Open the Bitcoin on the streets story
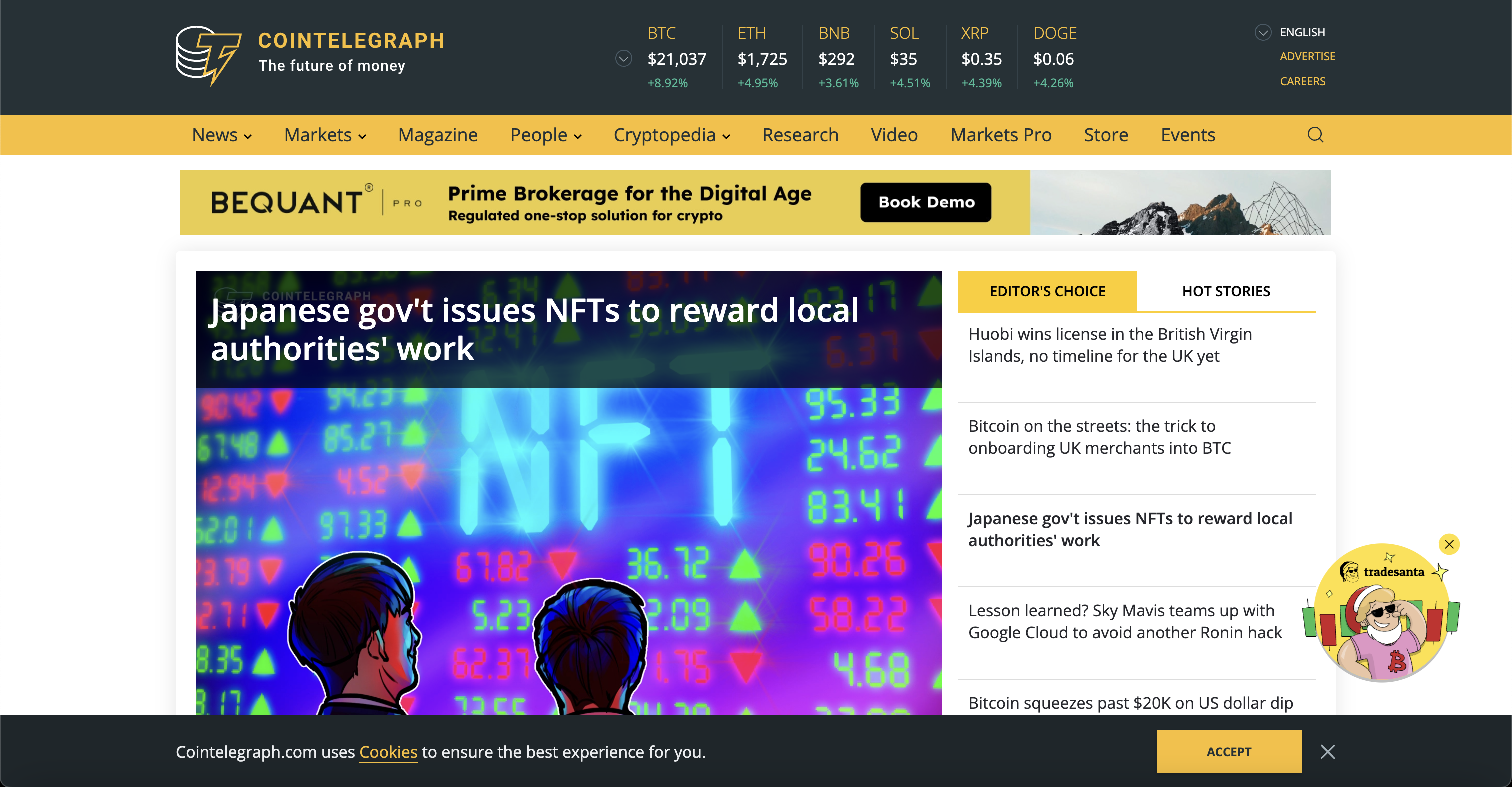 click(x=1099, y=437)
